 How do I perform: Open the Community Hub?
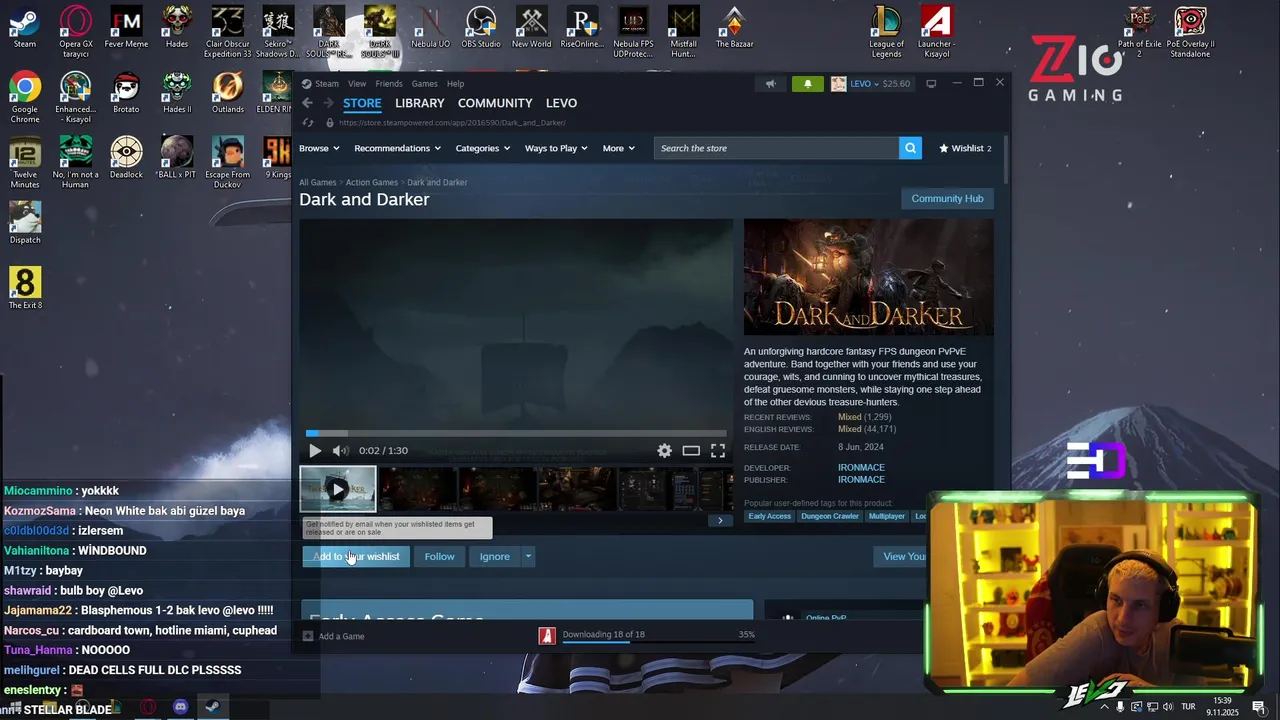pyautogui.click(x=947, y=199)
